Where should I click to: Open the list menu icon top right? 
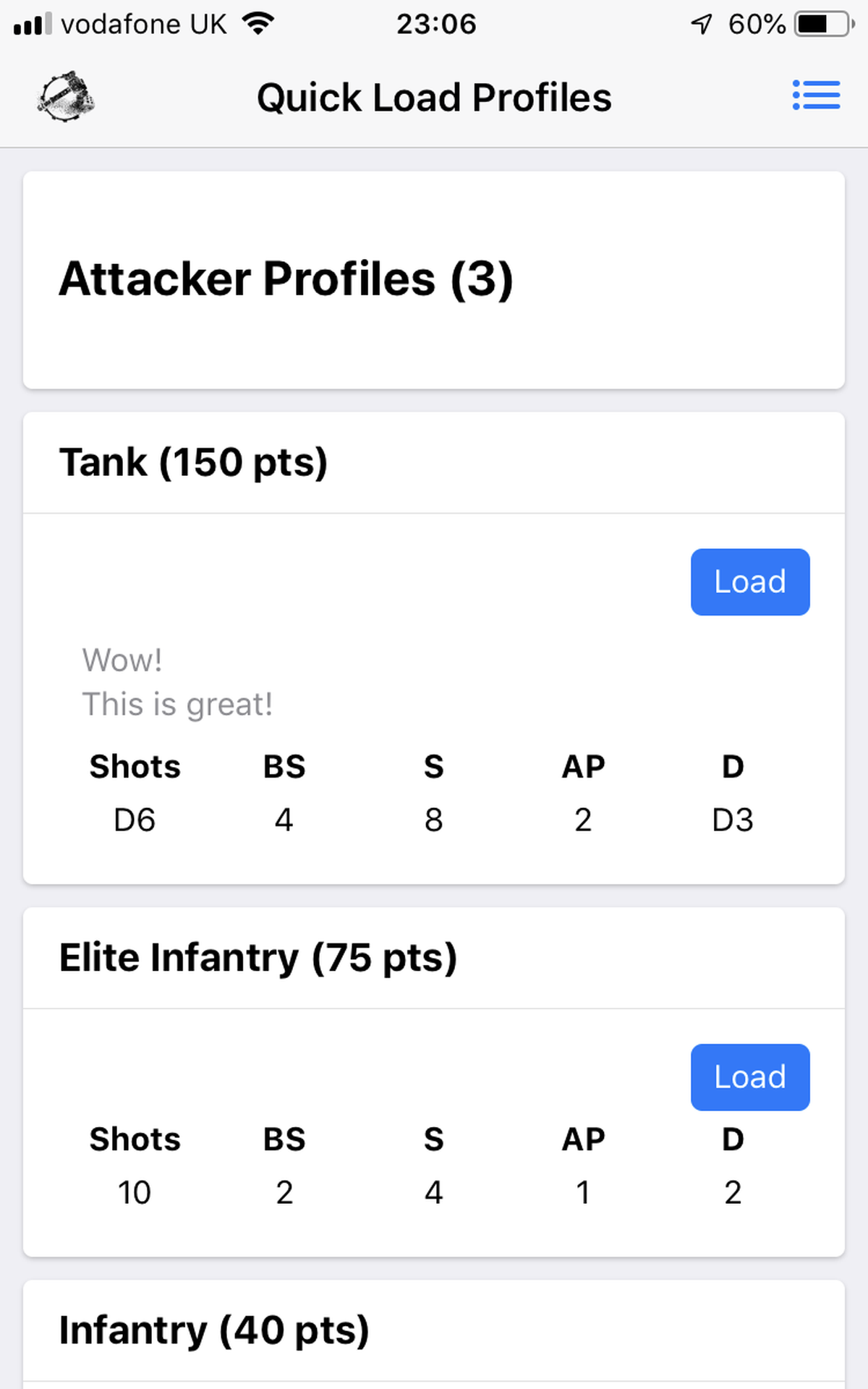click(816, 95)
